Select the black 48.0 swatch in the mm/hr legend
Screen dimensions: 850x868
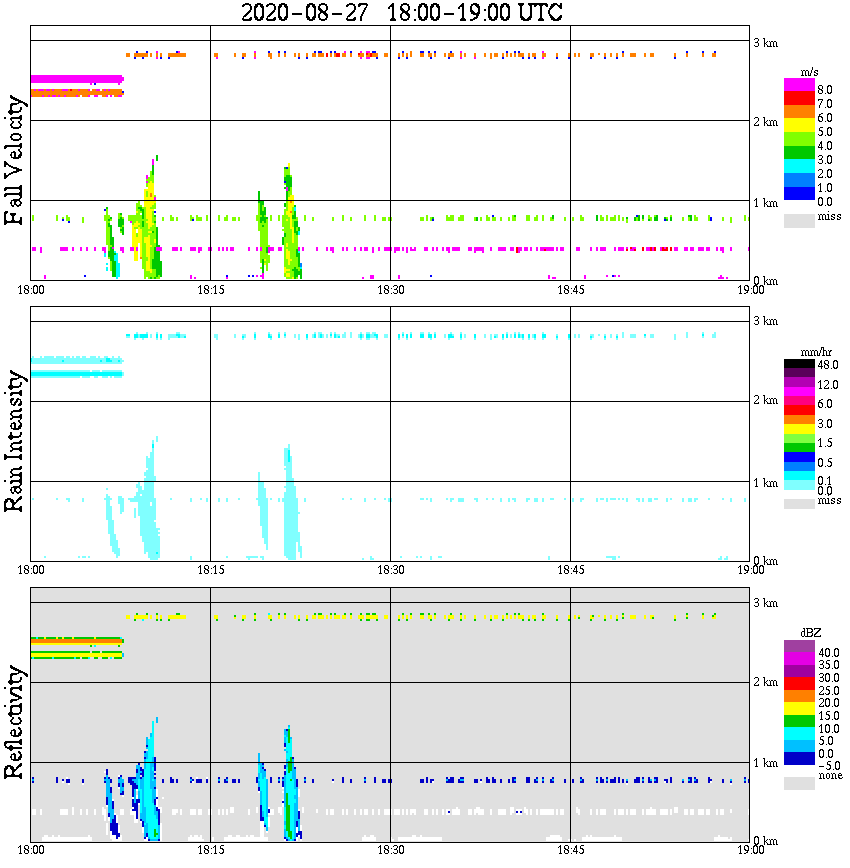tap(799, 364)
